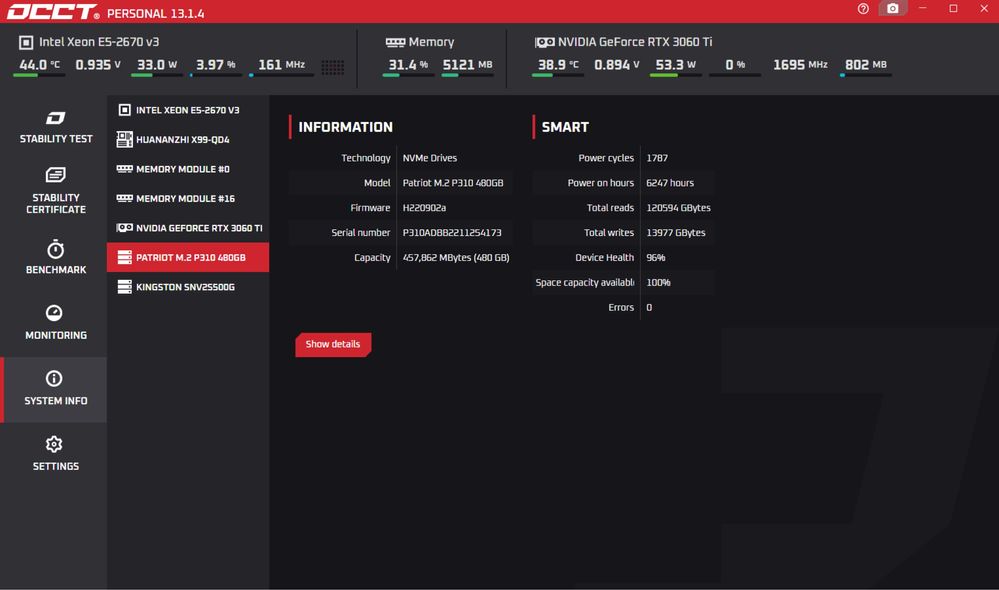Click the Power on hours value 6247 hours

click(670, 183)
